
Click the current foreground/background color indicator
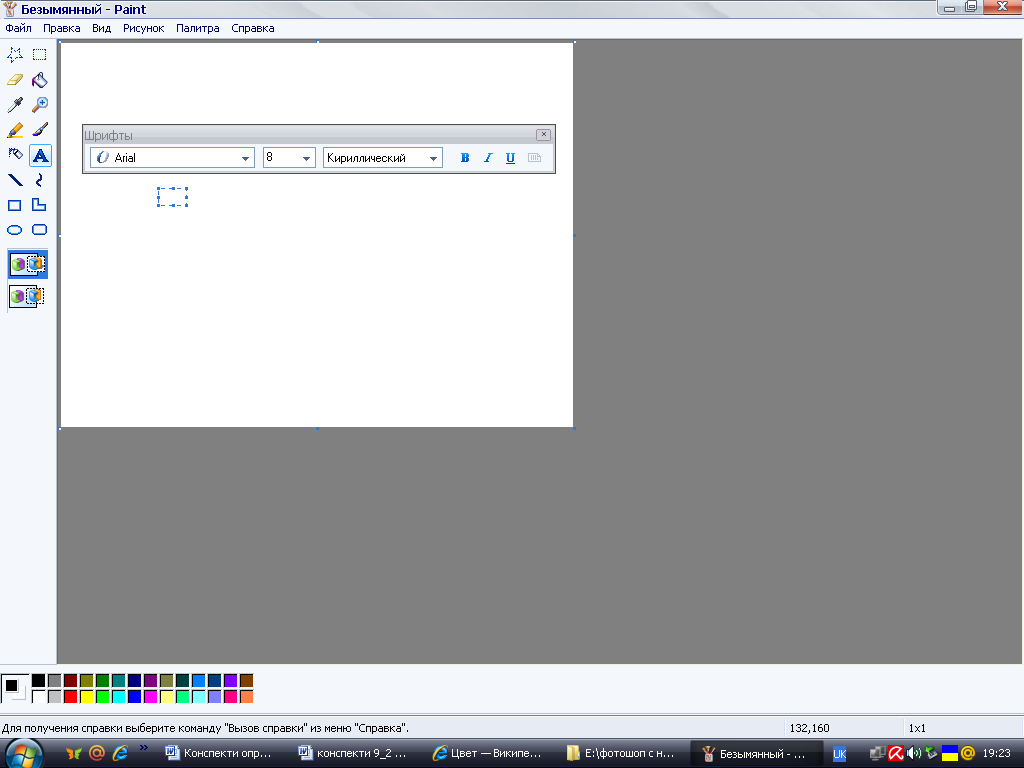[14, 688]
